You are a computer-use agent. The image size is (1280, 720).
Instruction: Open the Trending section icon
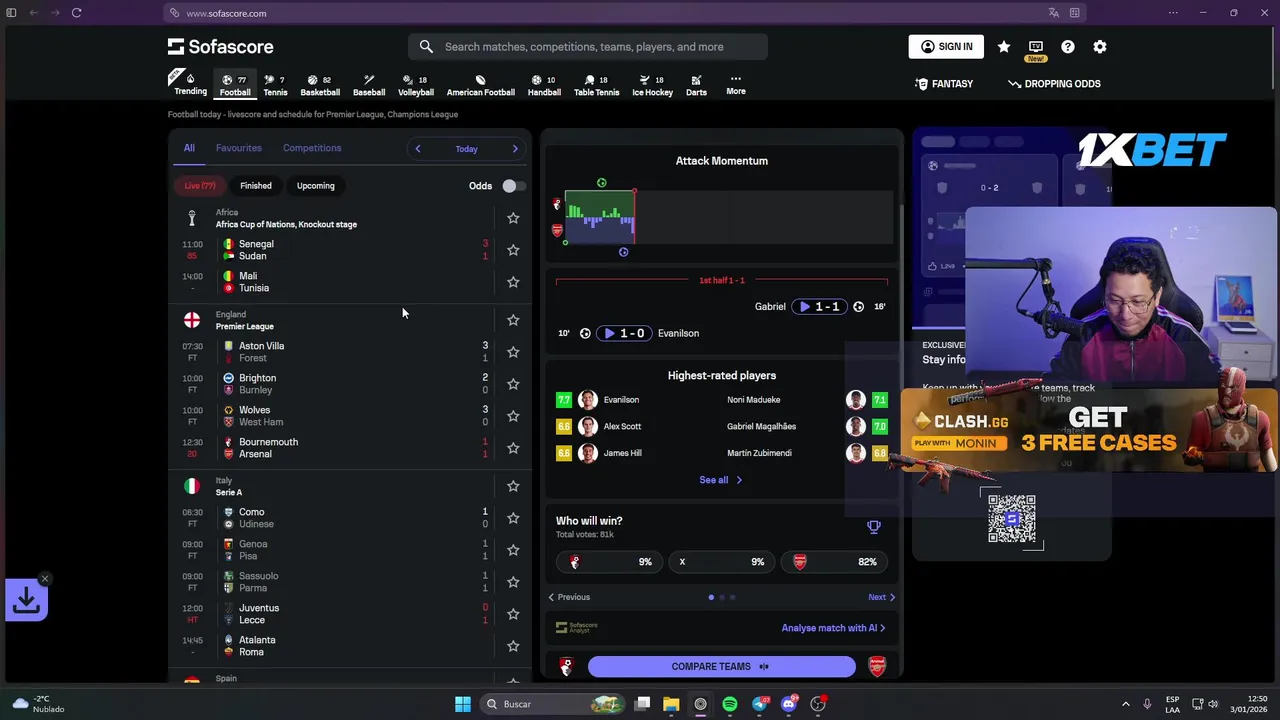point(190,84)
